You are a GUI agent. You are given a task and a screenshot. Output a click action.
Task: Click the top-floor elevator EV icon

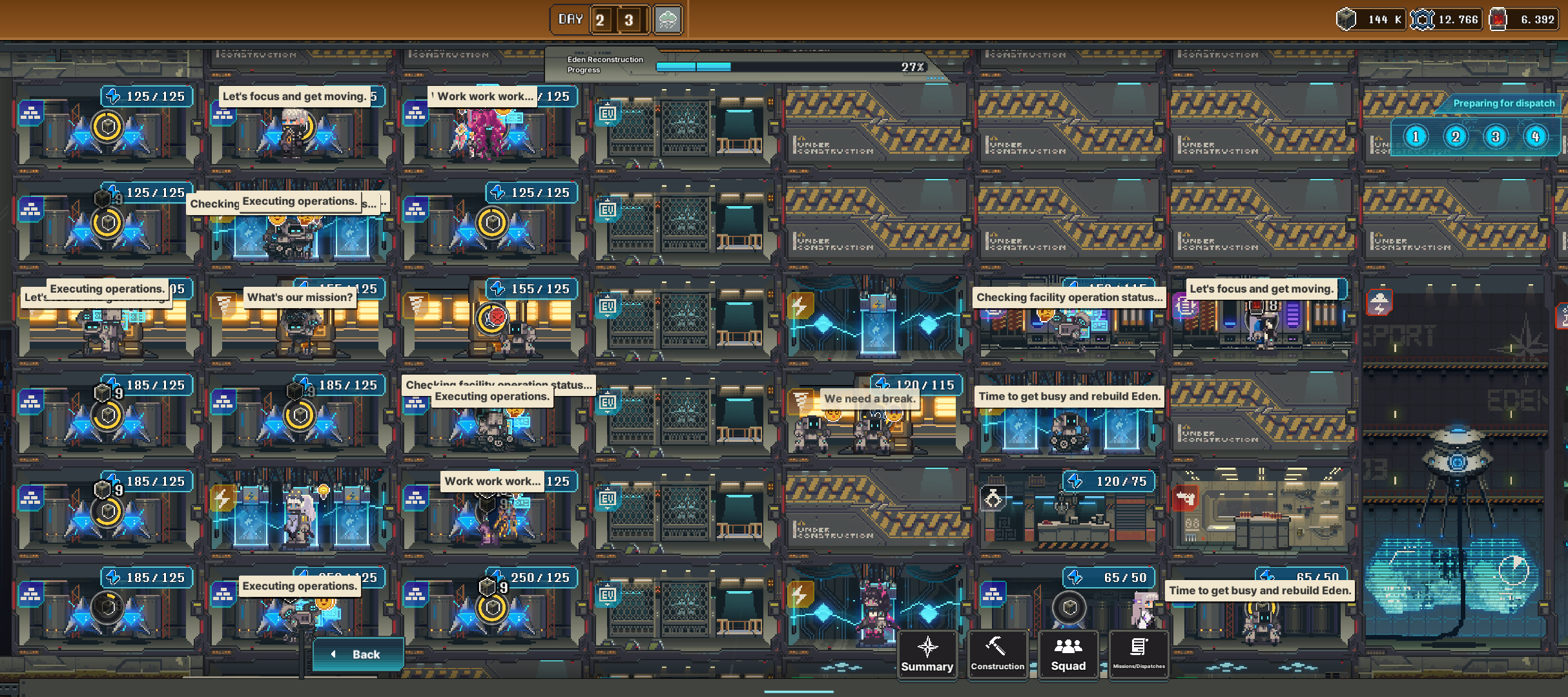pyautogui.click(x=608, y=114)
